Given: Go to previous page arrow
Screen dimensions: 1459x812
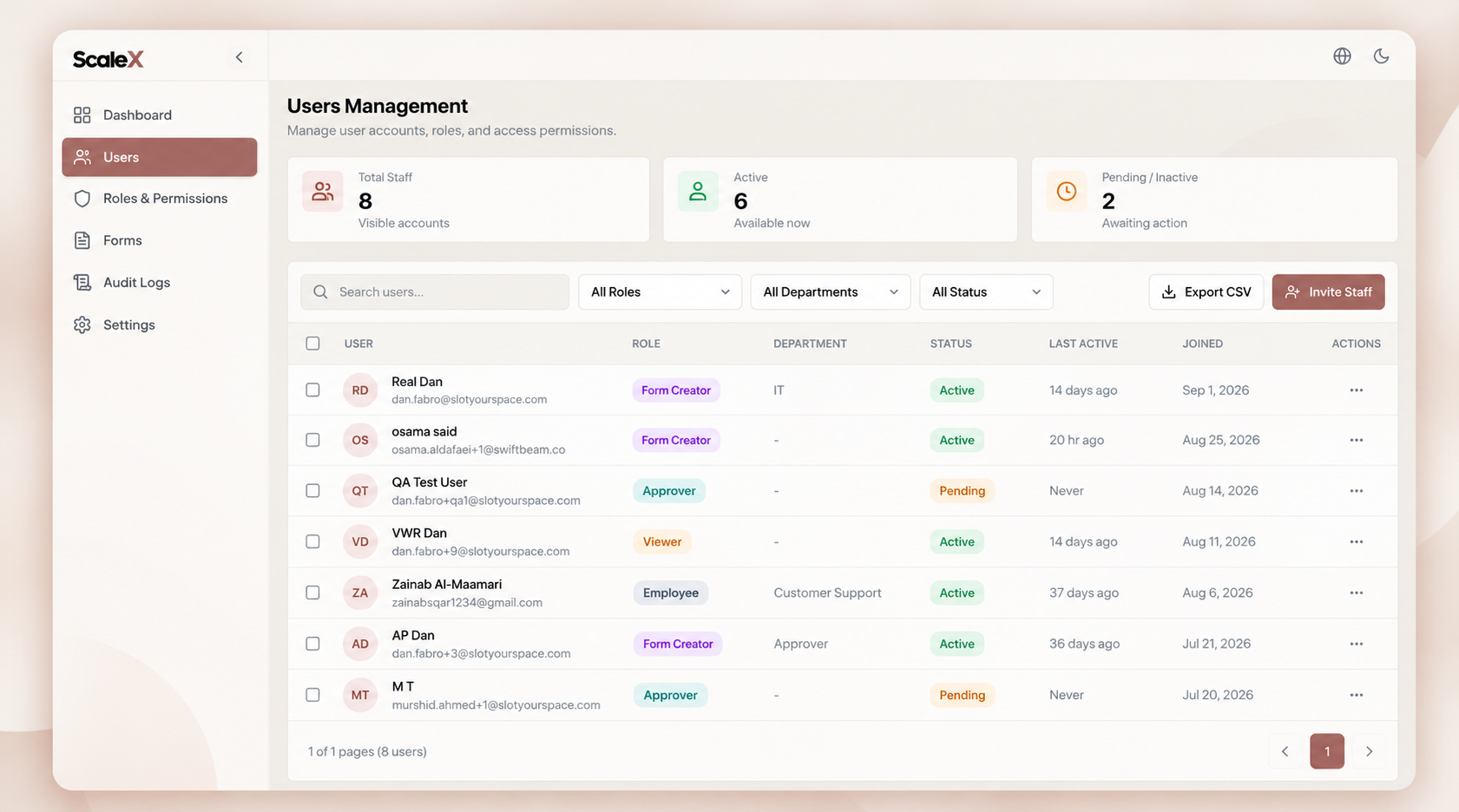Looking at the screenshot, I should 1285,751.
